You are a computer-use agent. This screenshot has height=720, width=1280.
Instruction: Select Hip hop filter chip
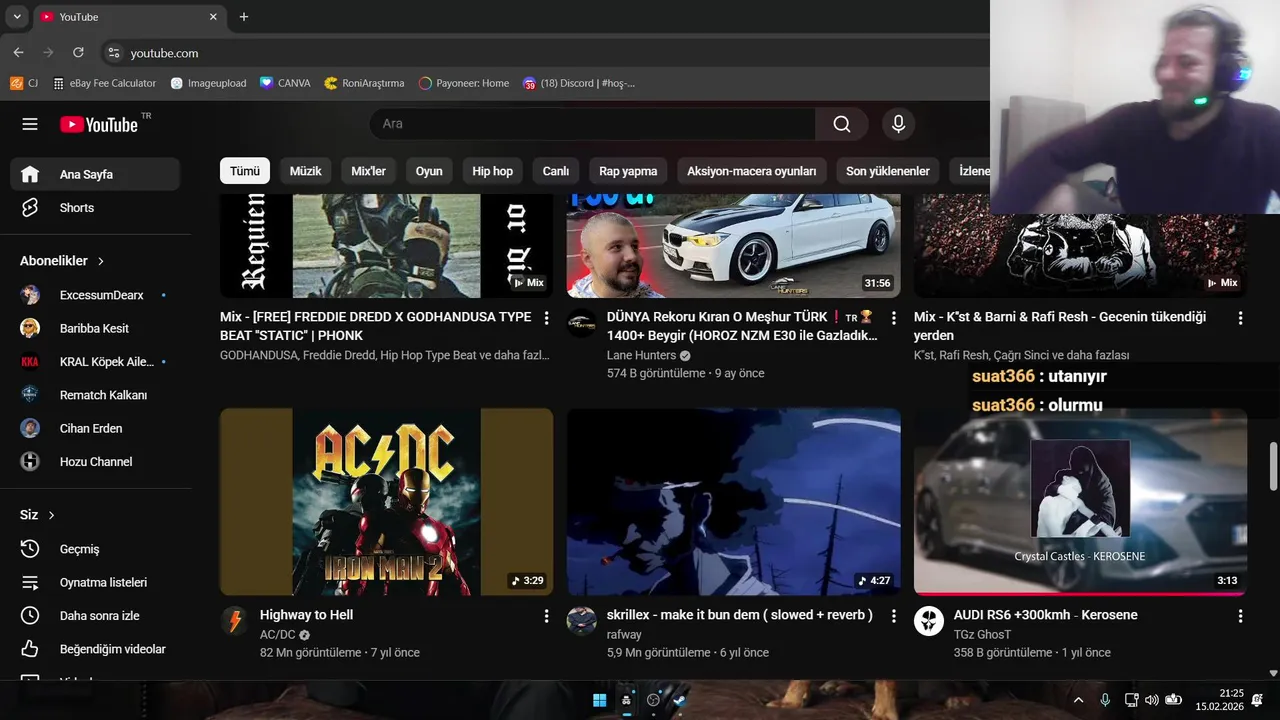coord(493,171)
